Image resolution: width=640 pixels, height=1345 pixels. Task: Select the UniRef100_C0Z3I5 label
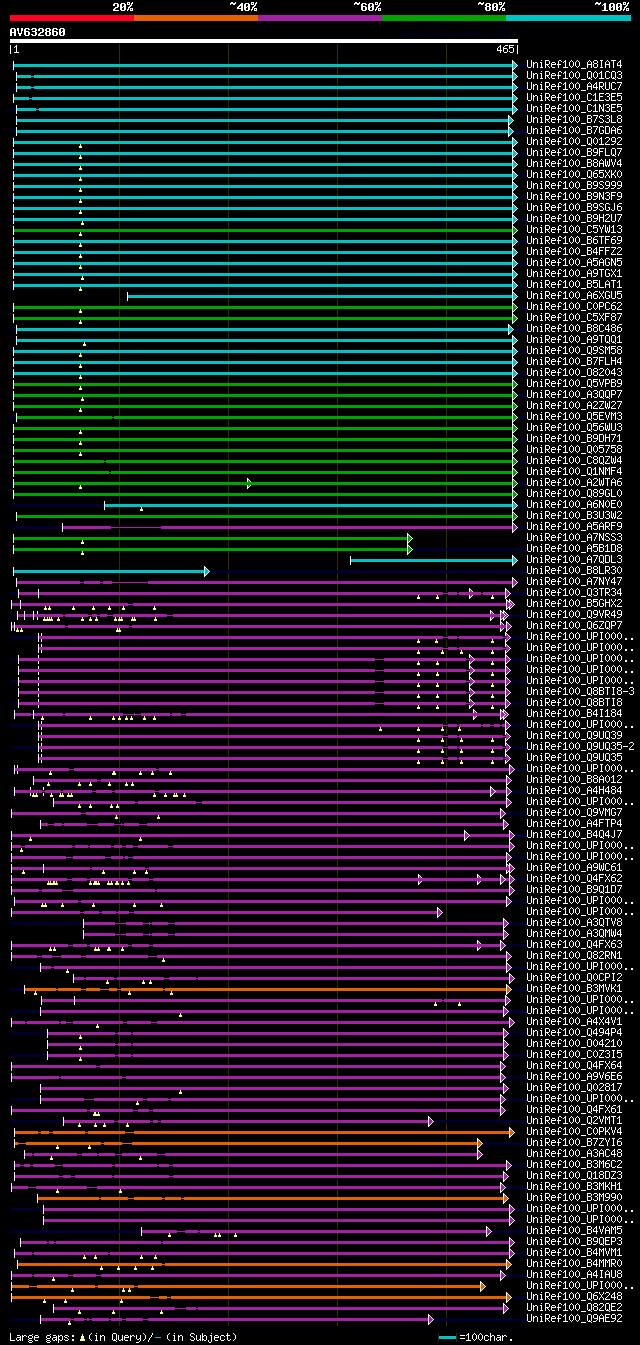pos(574,1054)
